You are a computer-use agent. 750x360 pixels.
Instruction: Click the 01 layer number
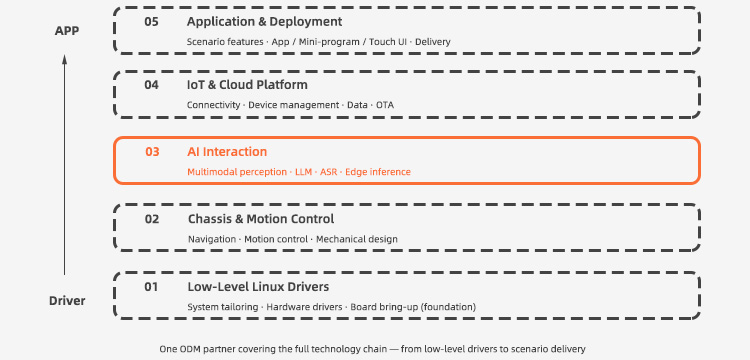click(151, 287)
